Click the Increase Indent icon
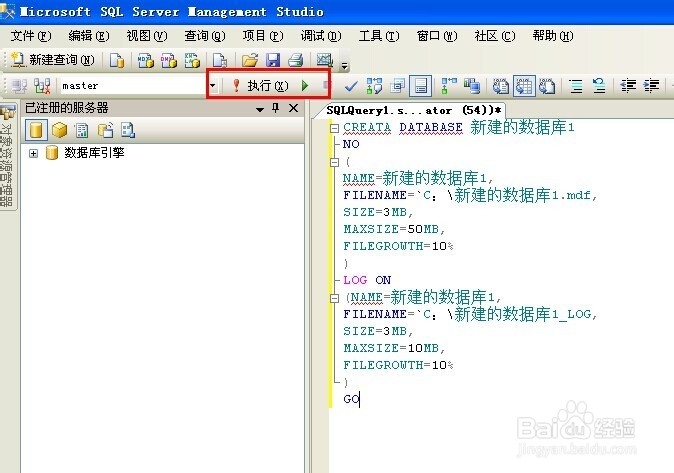Screen dimensions: 674x473 click(651, 86)
